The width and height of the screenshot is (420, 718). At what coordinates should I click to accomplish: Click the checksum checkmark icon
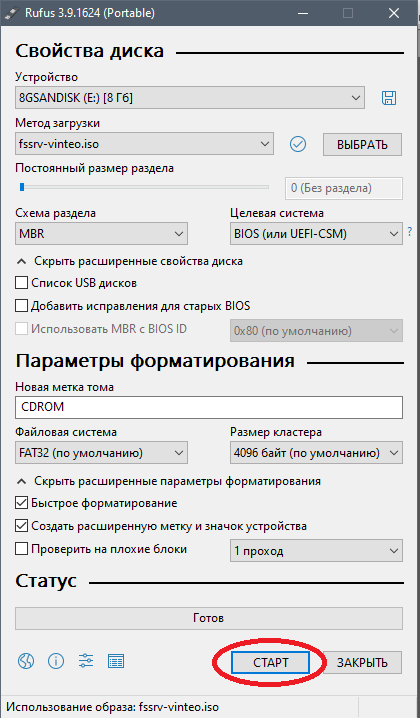298,144
